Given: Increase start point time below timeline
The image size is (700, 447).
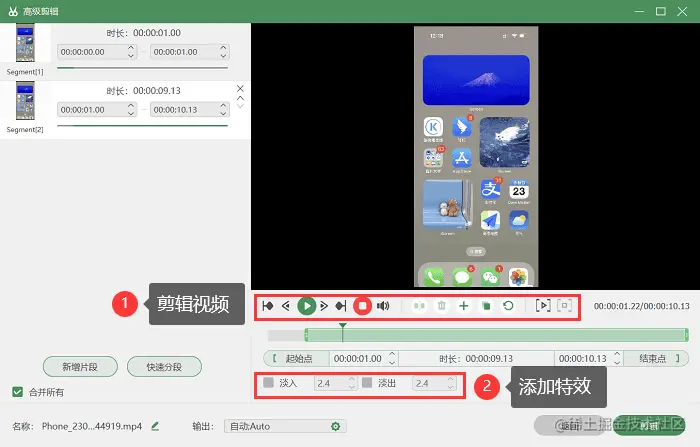Looking at the screenshot, I should click(x=392, y=354).
